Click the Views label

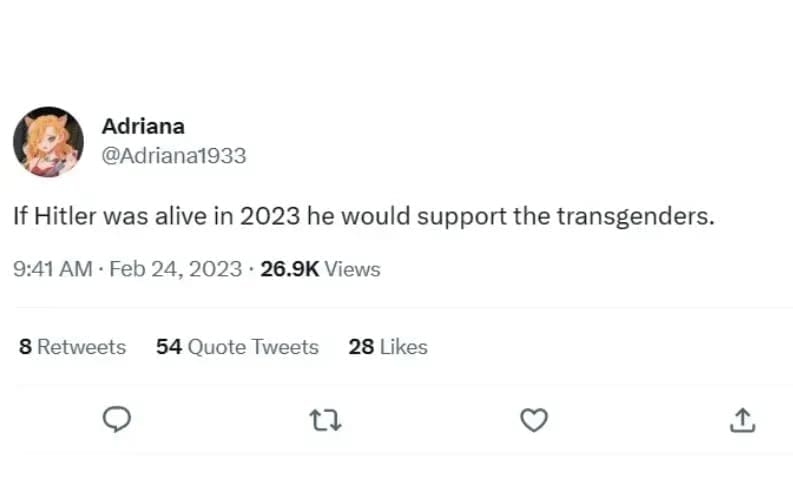pyautogui.click(x=353, y=269)
